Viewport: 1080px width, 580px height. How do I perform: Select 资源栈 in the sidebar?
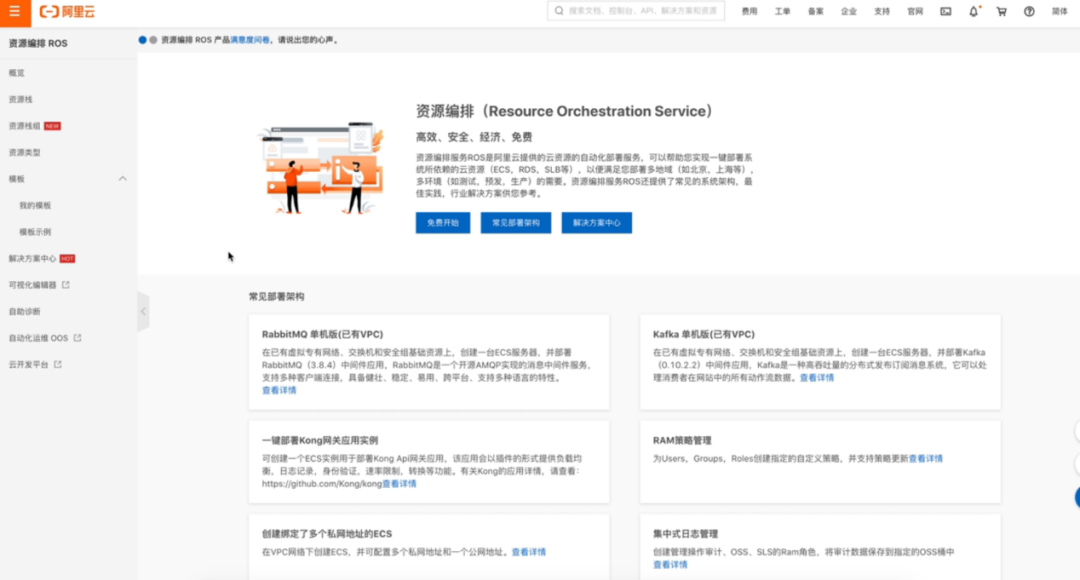click(x=21, y=99)
